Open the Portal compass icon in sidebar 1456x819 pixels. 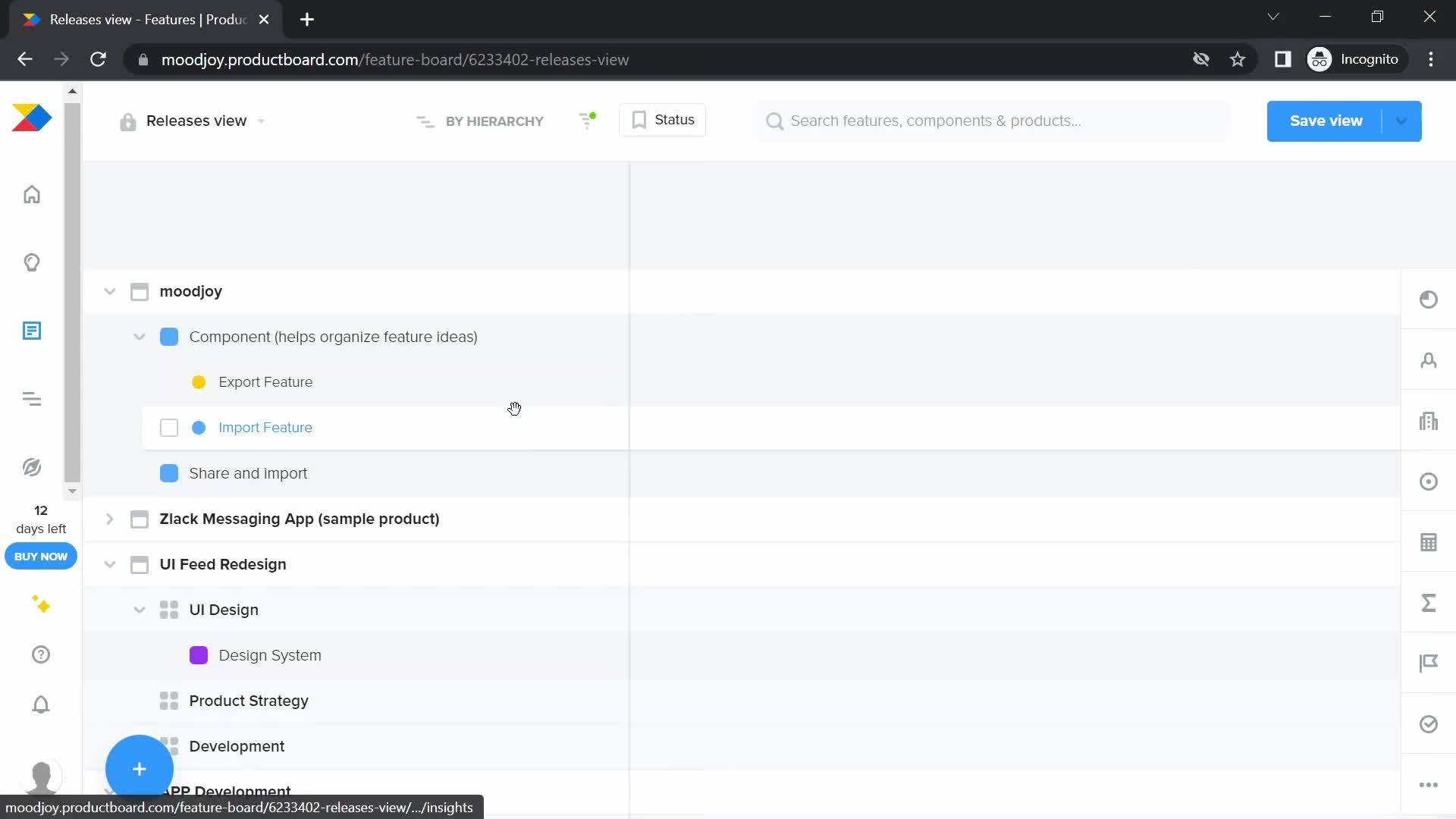[x=32, y=467]
